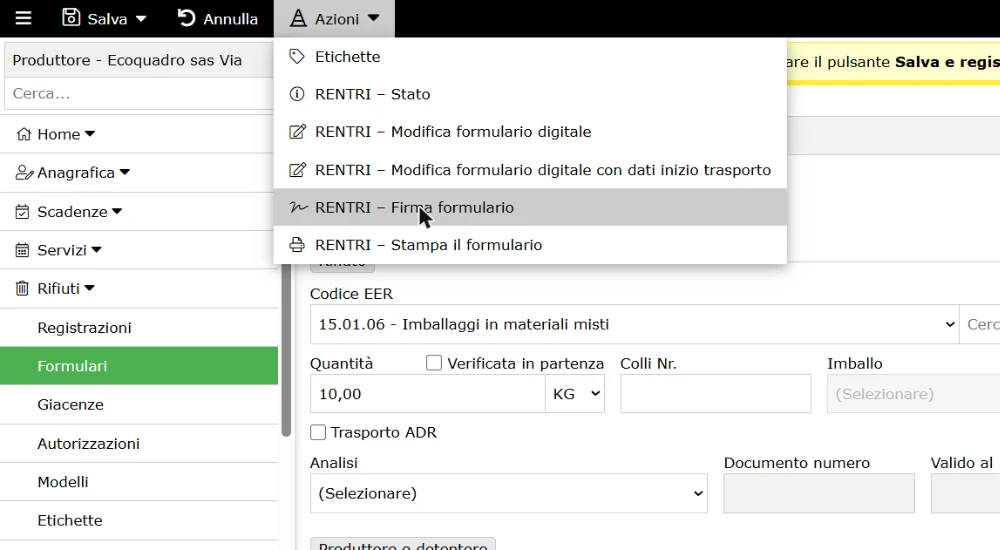Collapse the Azioni dropdown arrow
The image size is (1000, 550).
coord(374,19)
